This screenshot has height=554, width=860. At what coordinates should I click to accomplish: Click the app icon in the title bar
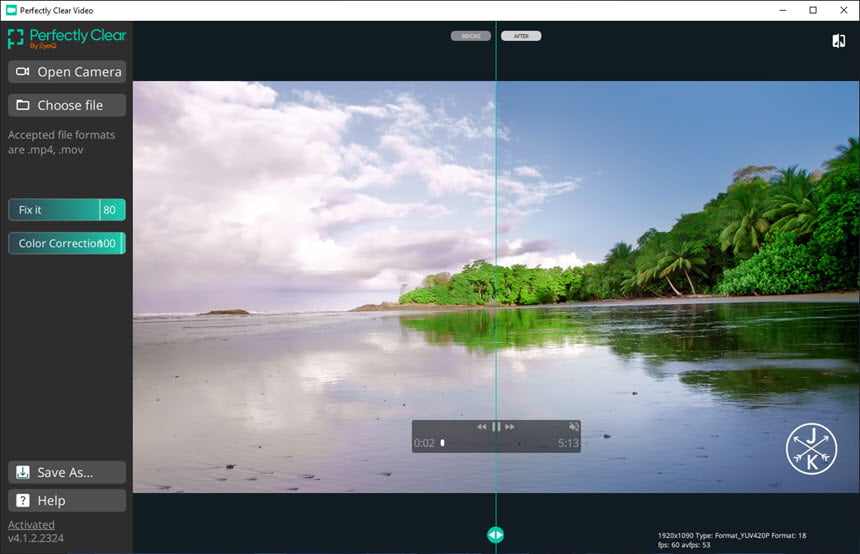tap(11, 10)
